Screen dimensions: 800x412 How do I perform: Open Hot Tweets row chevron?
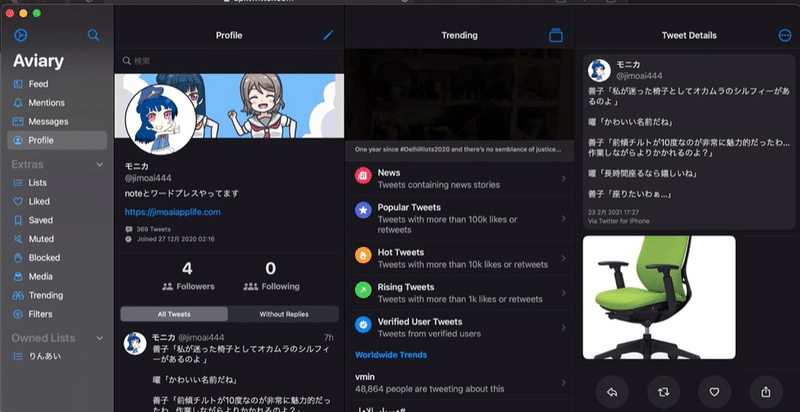pyautogui.click(x=563, y=258)
